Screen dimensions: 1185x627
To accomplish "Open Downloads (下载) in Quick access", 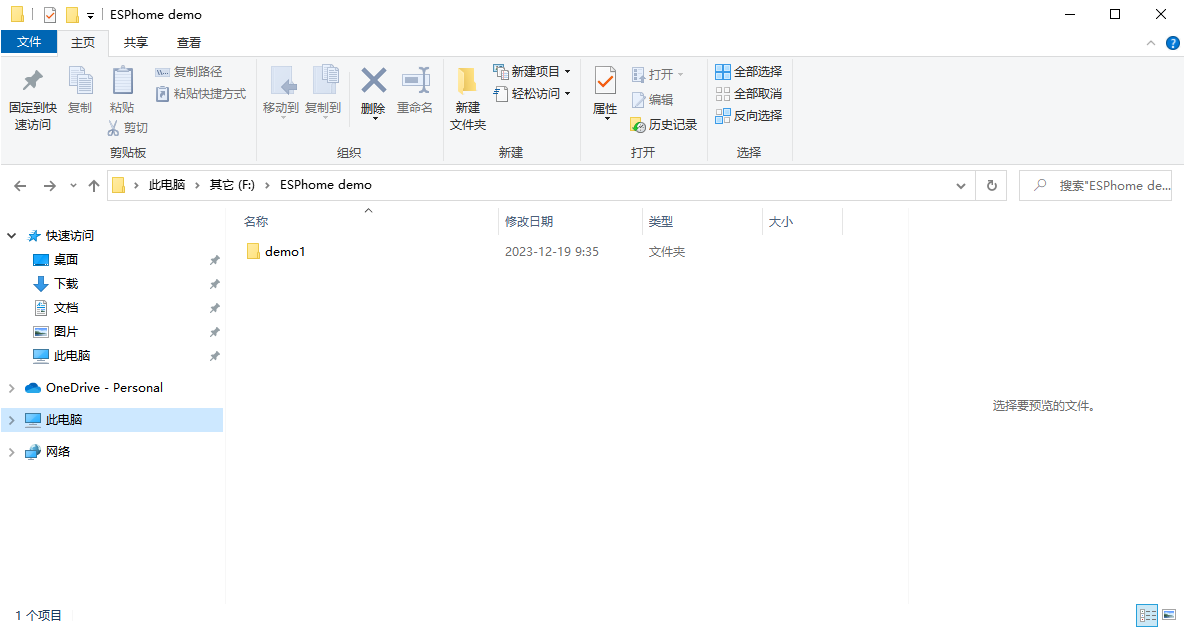I will (x=66, y=284).
